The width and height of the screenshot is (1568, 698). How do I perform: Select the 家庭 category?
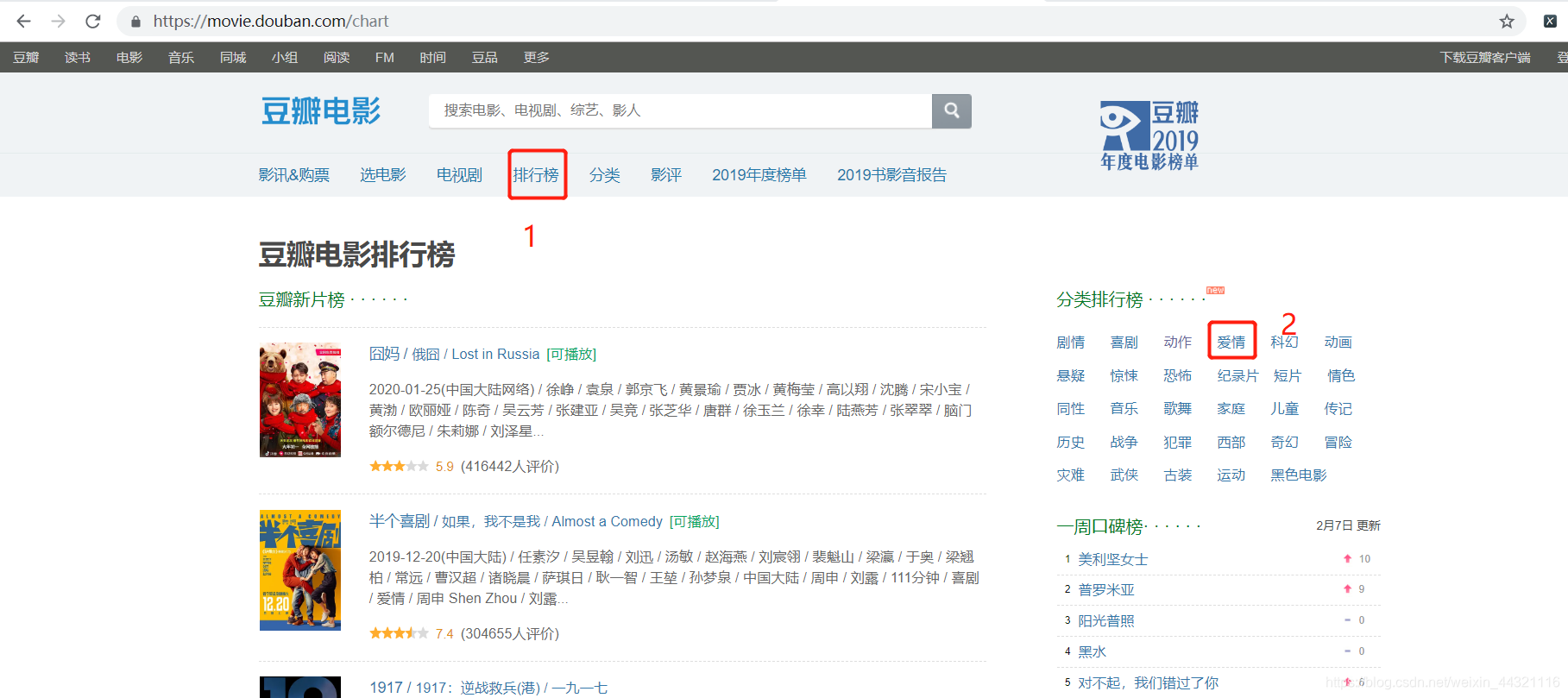point(1231,409)
